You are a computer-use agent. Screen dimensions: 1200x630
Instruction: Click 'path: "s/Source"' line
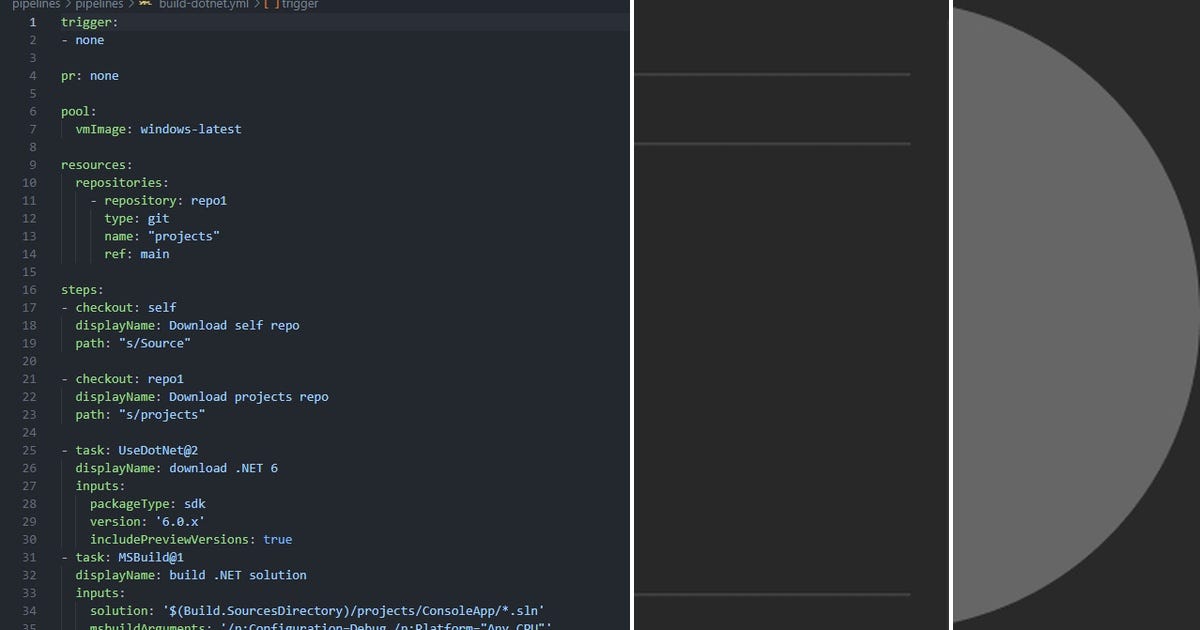[x=132, y=343]
